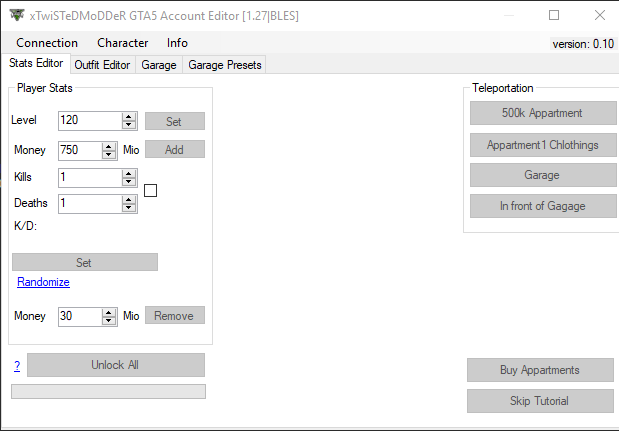Switch to the Stats Editor tab
The height and width of the screenshot is (431, 619).
click(x=36, y=63)
